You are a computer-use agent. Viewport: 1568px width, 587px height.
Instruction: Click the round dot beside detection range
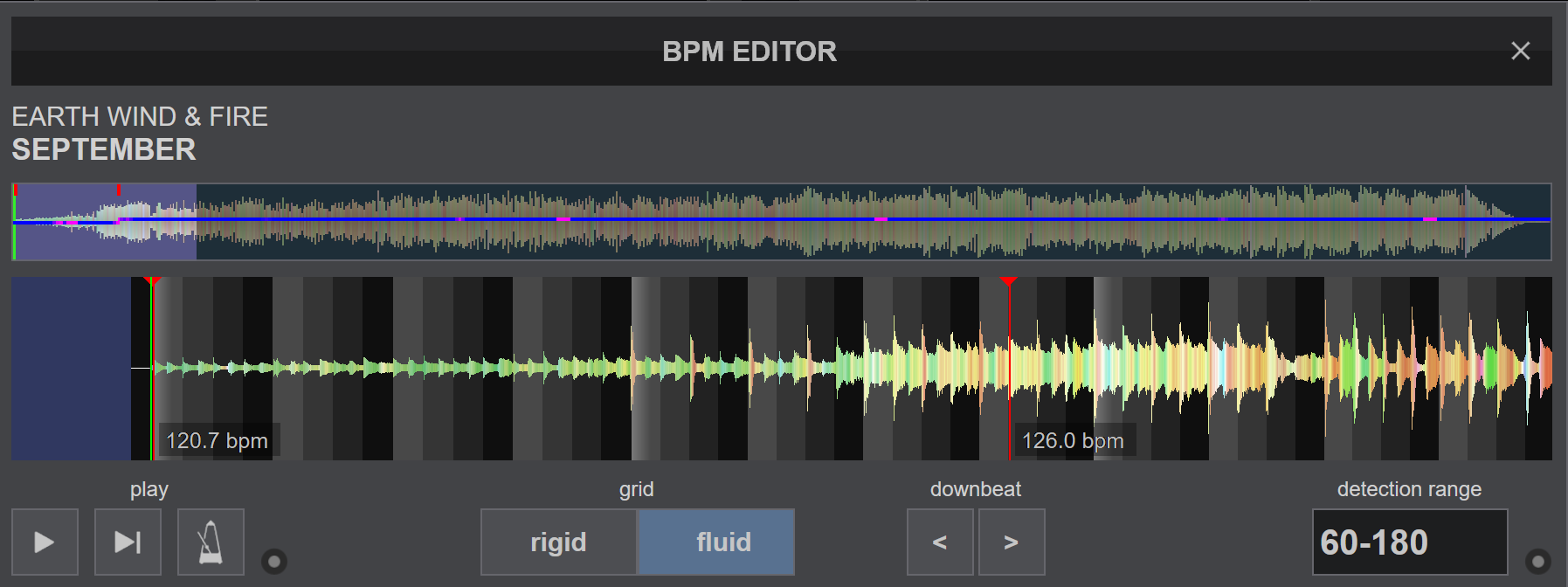(x=1537, y=561)
